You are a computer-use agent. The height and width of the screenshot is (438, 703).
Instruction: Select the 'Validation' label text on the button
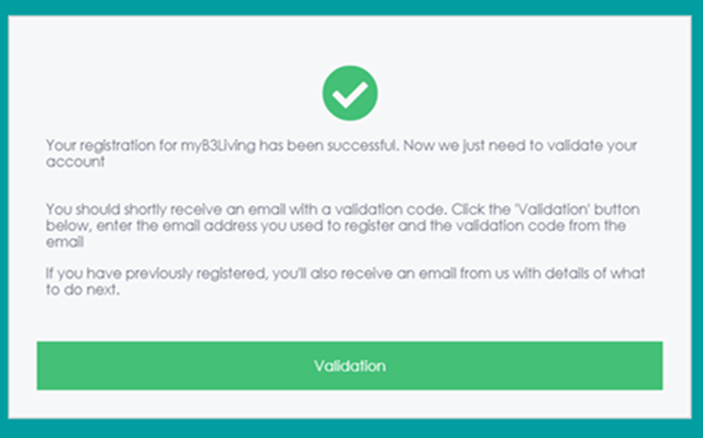(x=350, y=366)
